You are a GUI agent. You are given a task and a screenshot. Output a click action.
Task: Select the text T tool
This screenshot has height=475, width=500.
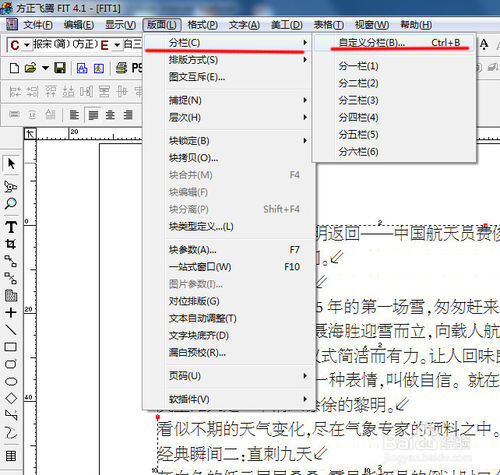tap(11, 227)
